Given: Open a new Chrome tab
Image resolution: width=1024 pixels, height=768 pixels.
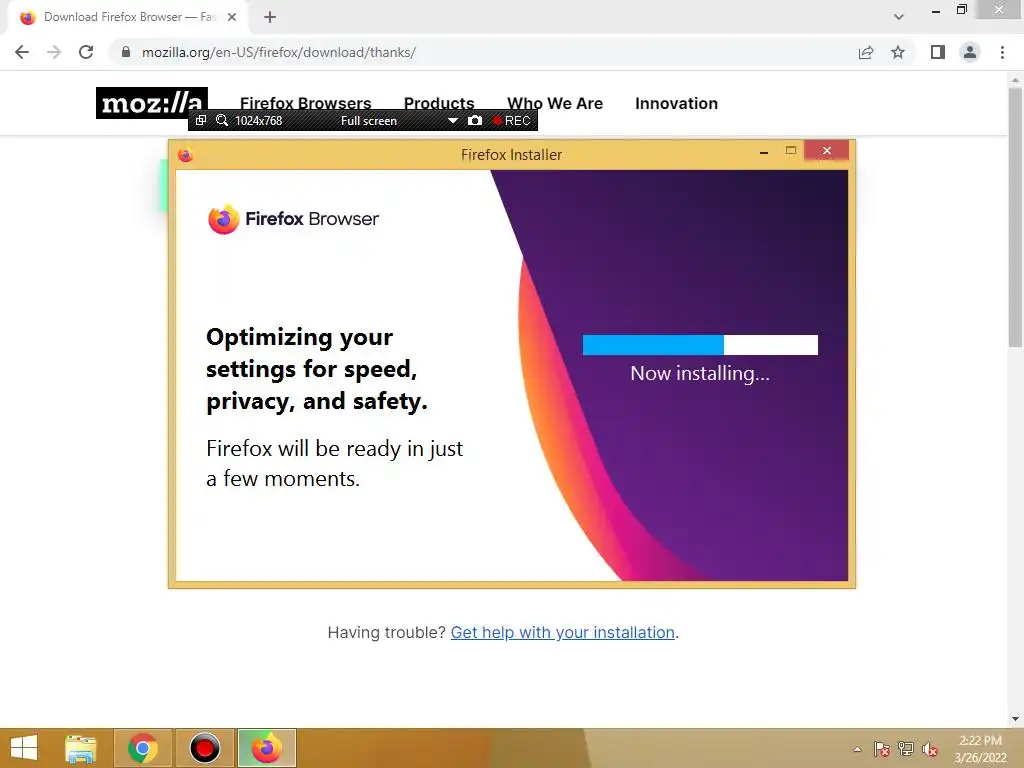Looking at the screenshot, I should click(270, 17).
